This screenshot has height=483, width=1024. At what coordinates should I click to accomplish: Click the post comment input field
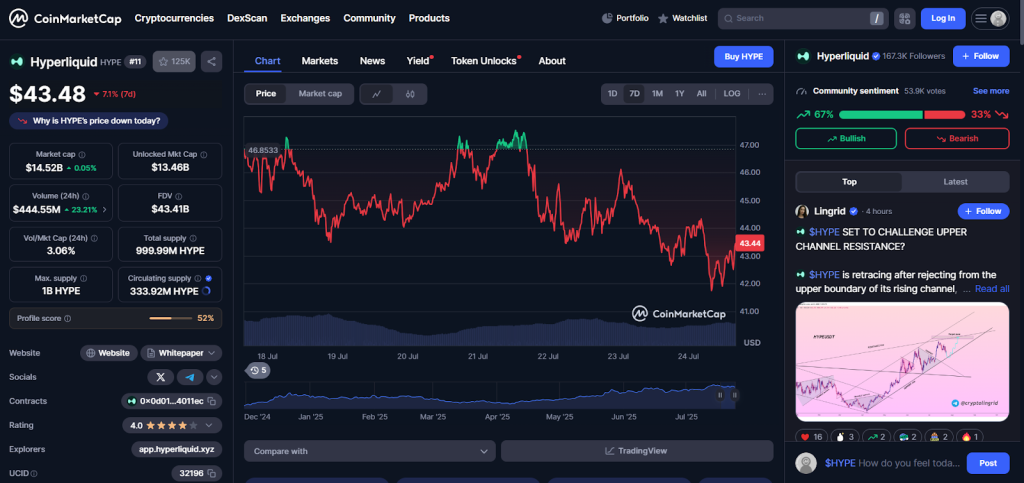[x=893, y=463]
